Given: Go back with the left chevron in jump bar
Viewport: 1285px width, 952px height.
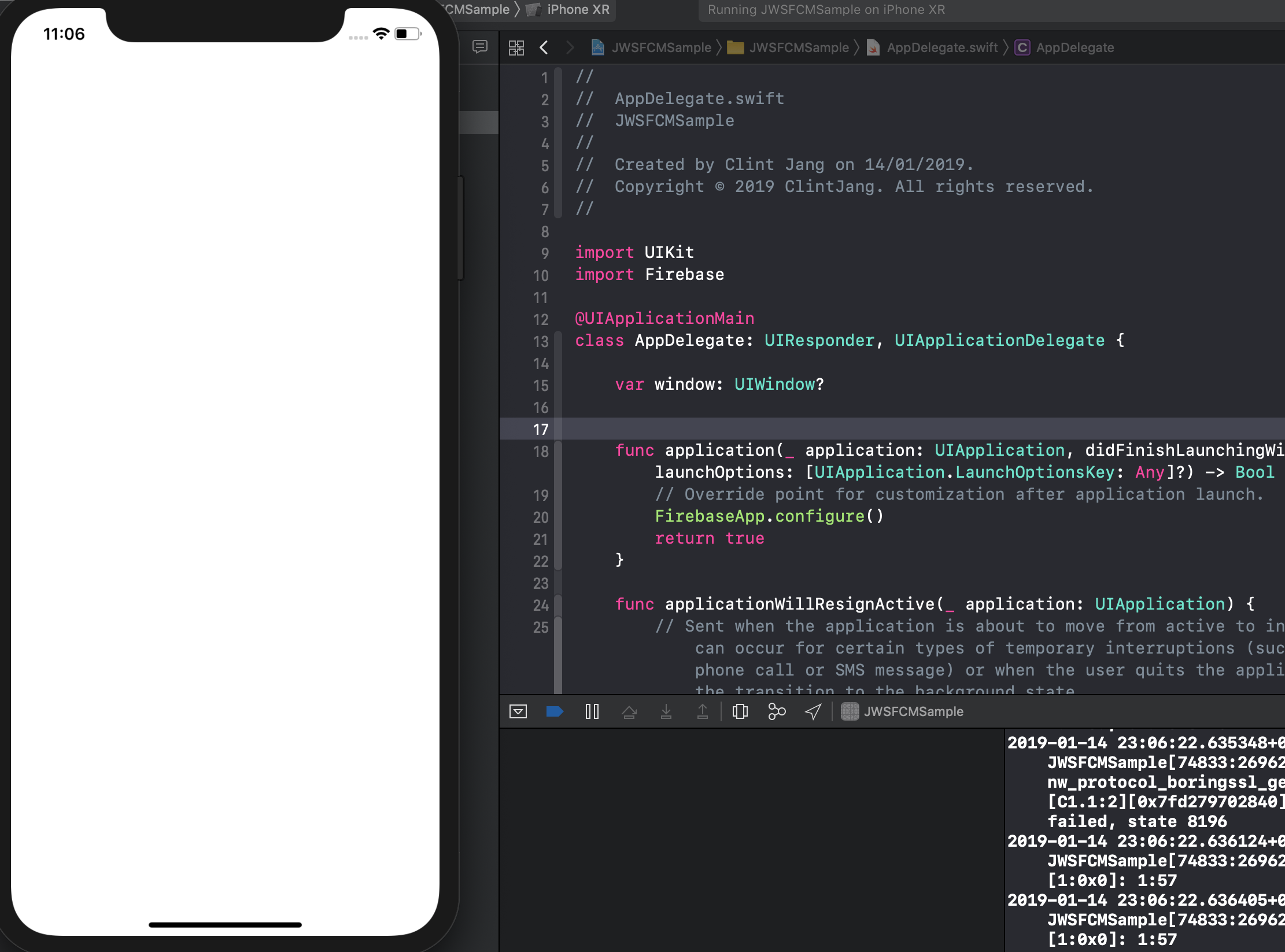Looking at the screenshot, I should pos(544,47).
